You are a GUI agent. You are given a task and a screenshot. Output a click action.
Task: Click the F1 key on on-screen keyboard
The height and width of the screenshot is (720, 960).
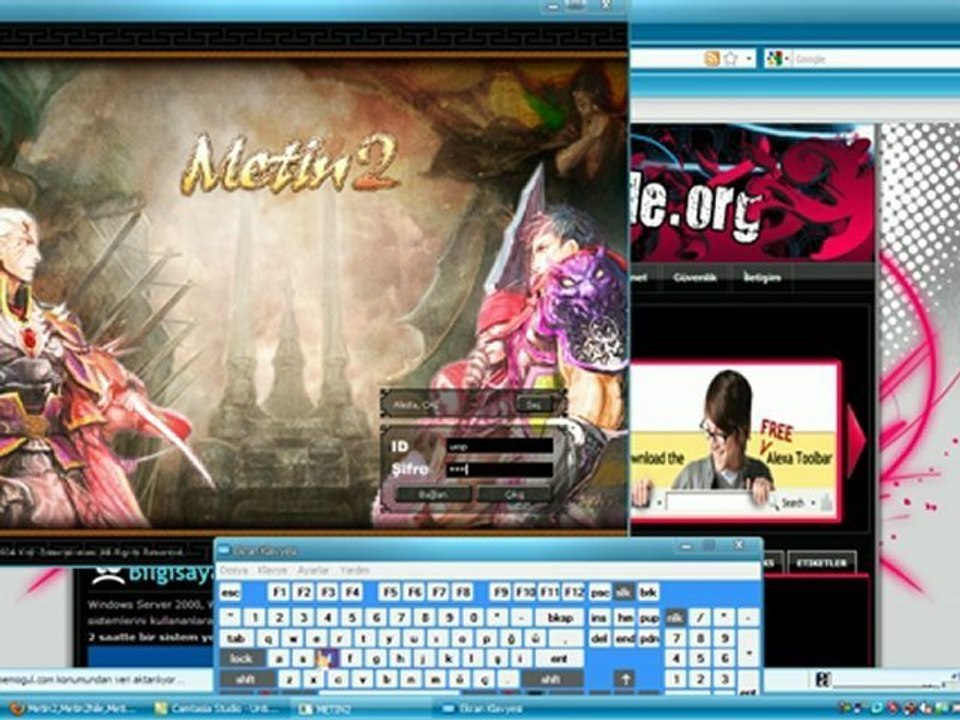point(279,593)
